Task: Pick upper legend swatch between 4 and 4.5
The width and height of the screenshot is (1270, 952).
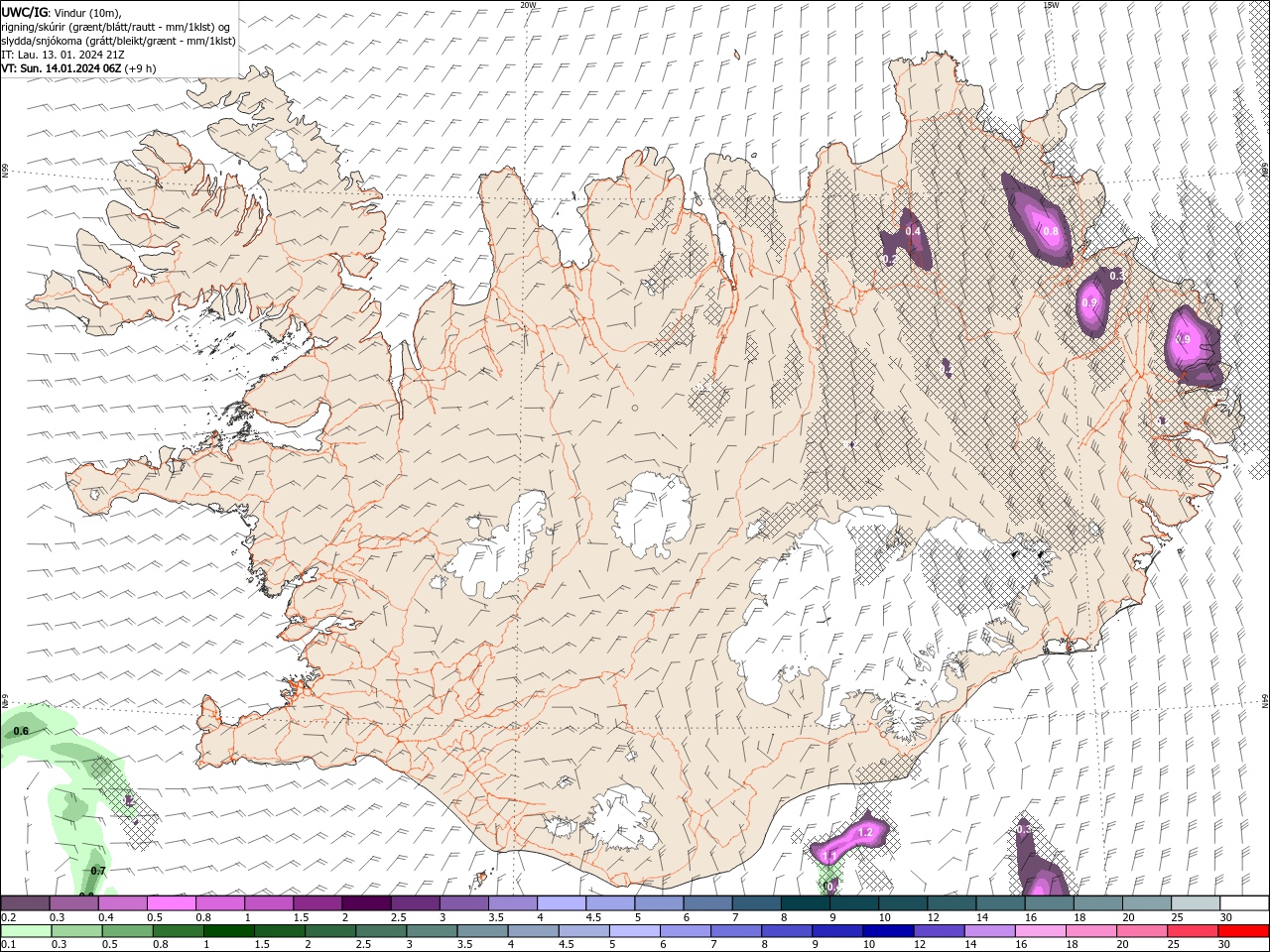Action: click(562, 902)
